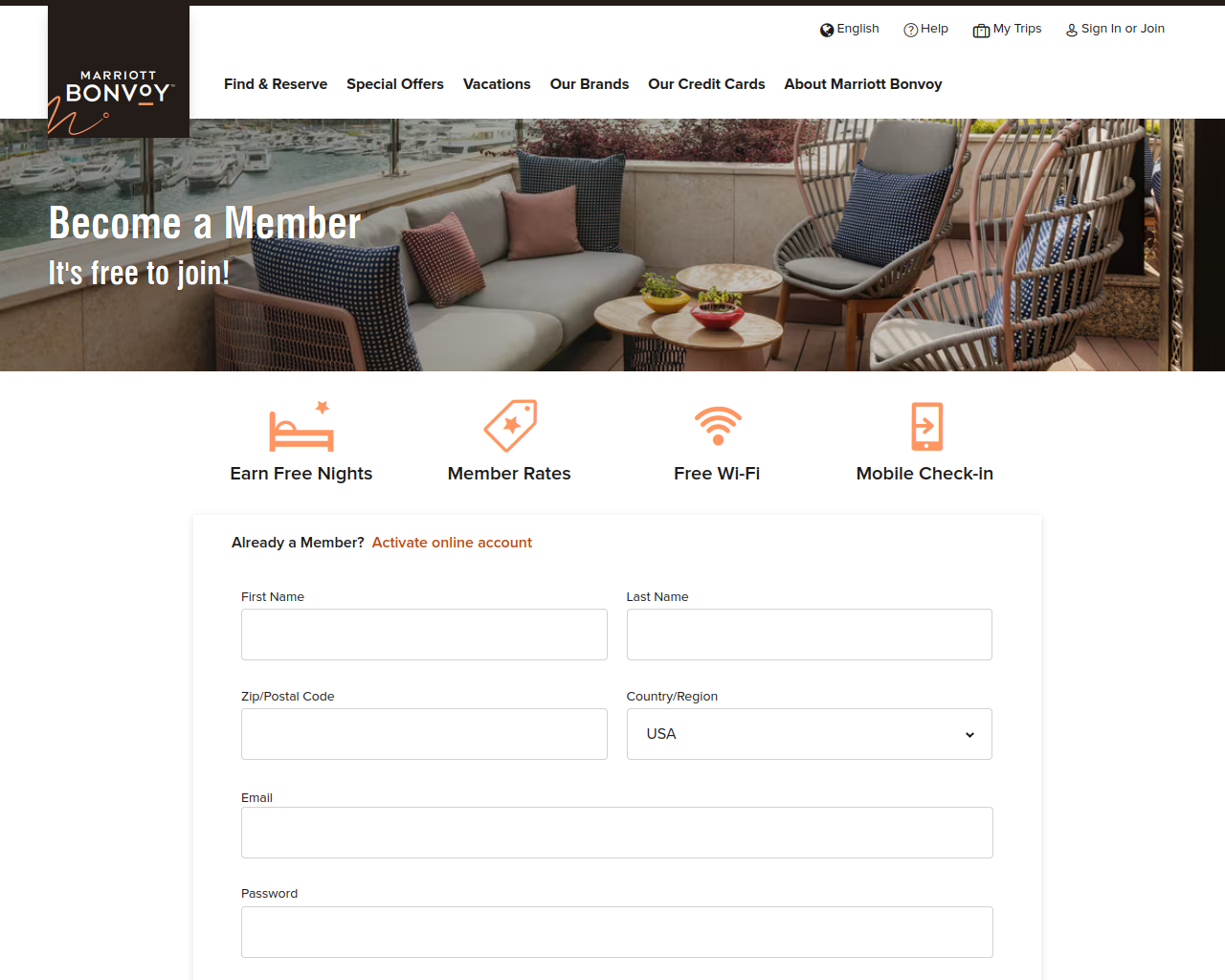Click the First Name input field
1225x980 pixels.
coord(424,635)
